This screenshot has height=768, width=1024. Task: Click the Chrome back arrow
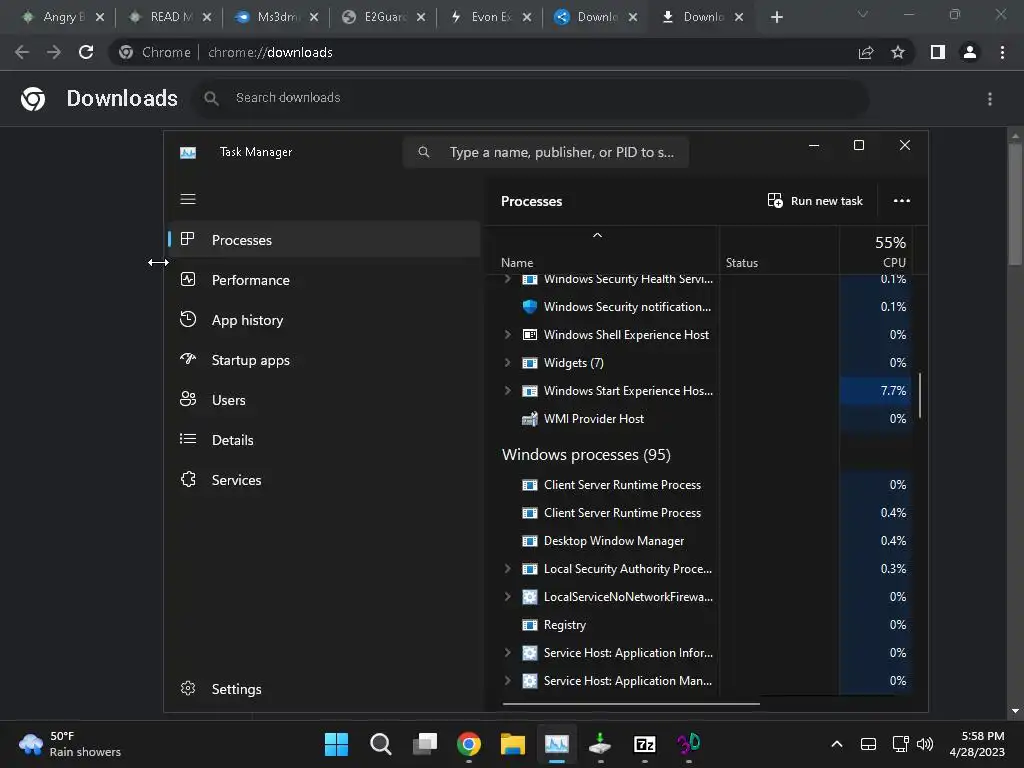pyautogui.click(x=22, y=52)
